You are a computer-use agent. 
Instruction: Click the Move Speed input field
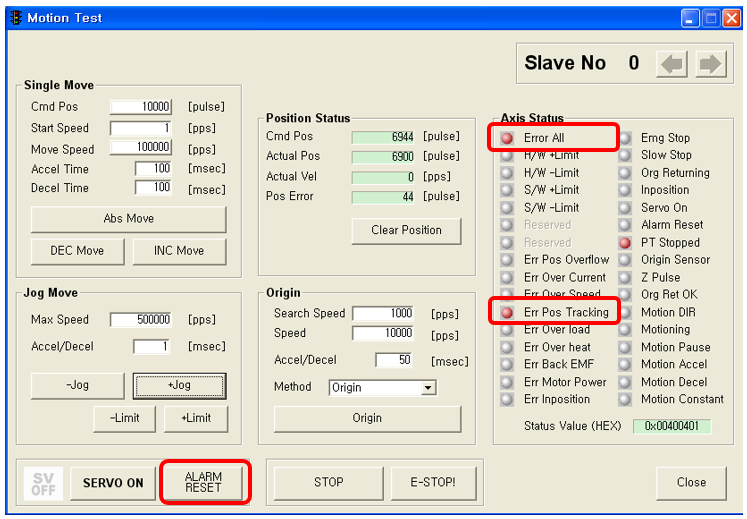click(x=141, y=147)
